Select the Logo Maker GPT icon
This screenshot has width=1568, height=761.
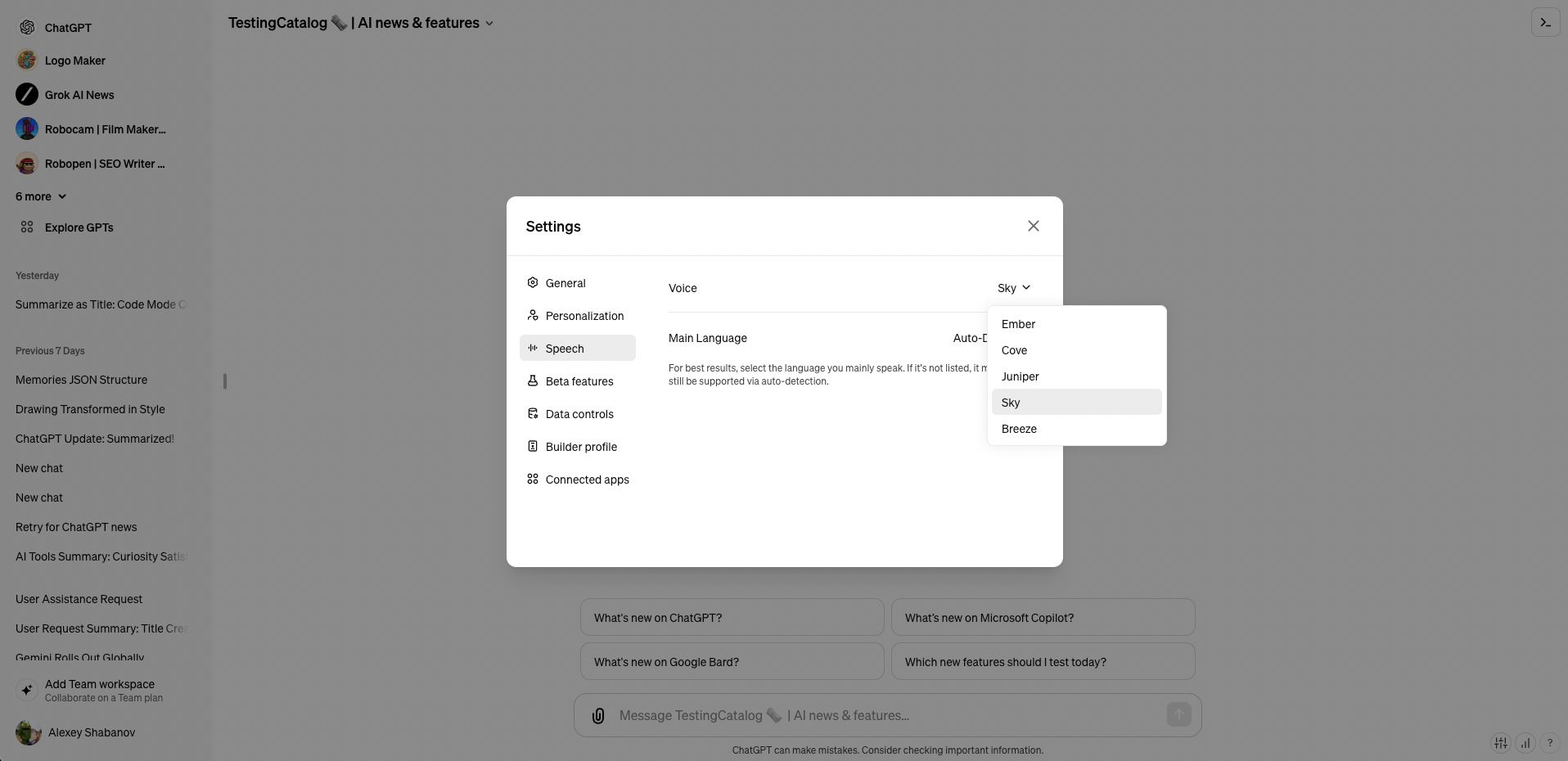tap(25, 60)
